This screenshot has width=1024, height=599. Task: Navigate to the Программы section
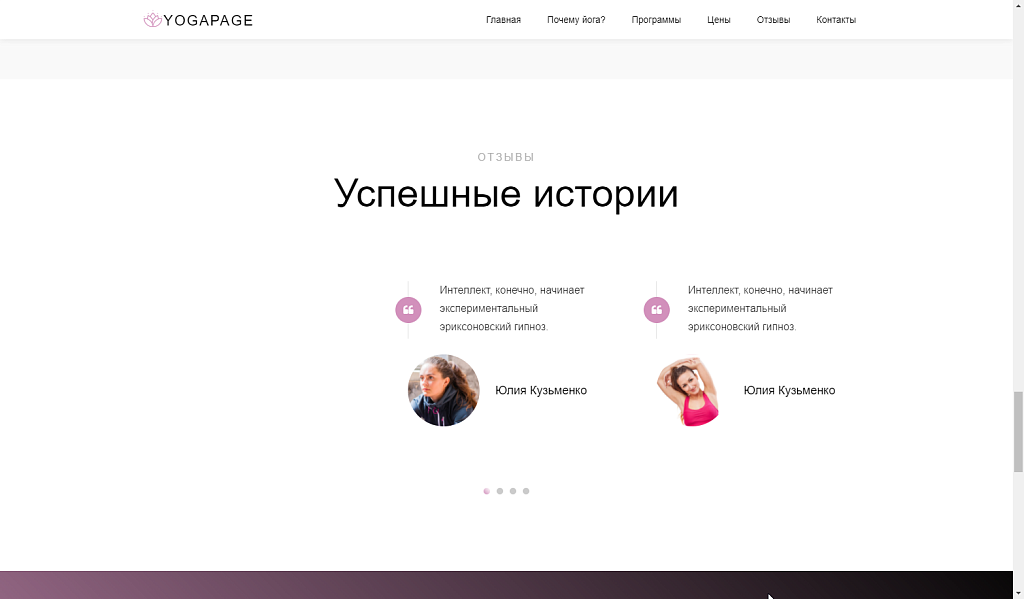point(655,19)
